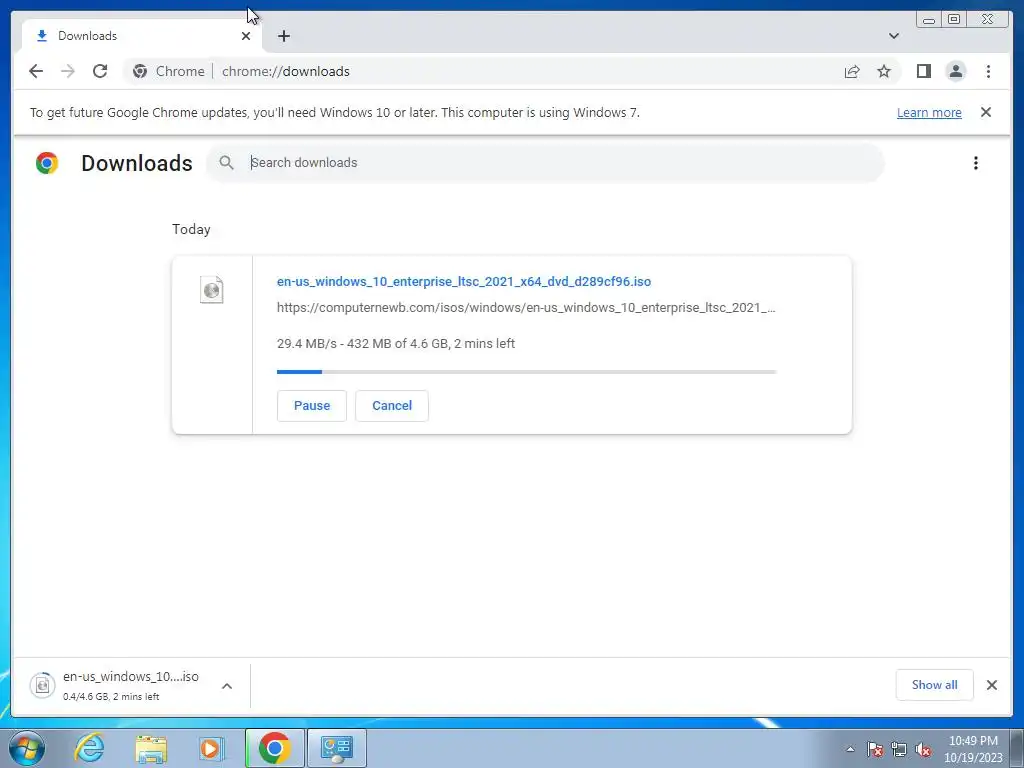Screen dimensions: 1024x768
Task: Close the bottom download shelf
Action: tap(991, 685)
